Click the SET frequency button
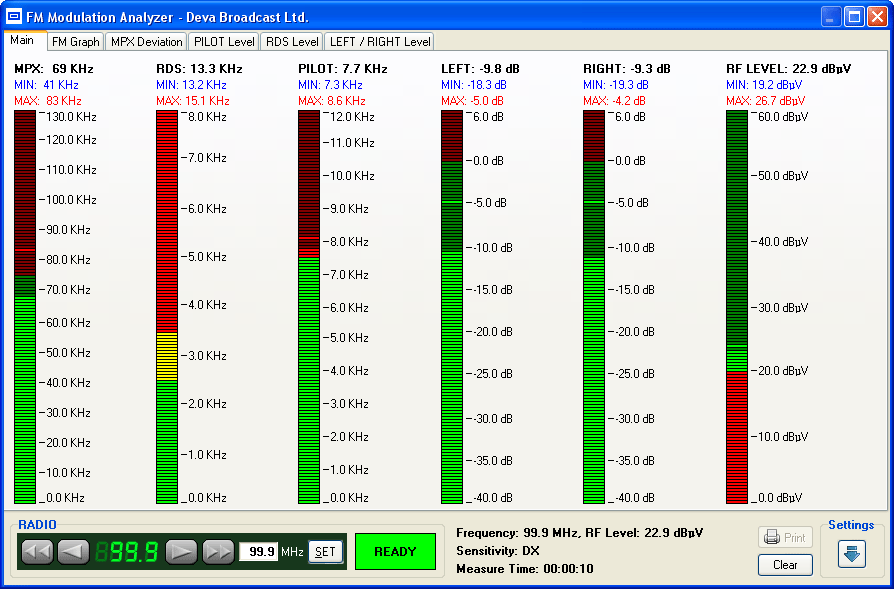The height and width of the screenshot is (589, 894). point(325,551)
